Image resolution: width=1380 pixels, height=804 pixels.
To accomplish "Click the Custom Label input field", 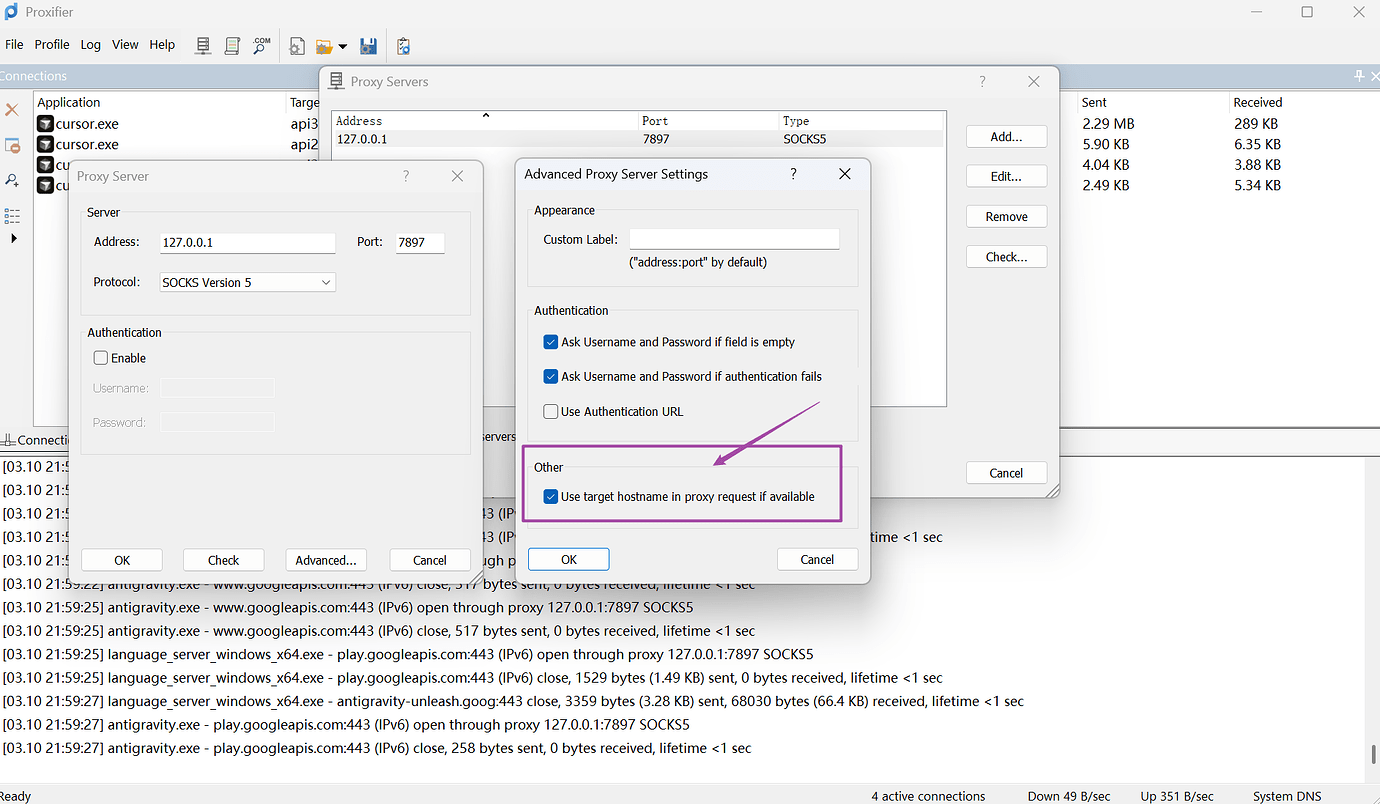I will 734,240.
